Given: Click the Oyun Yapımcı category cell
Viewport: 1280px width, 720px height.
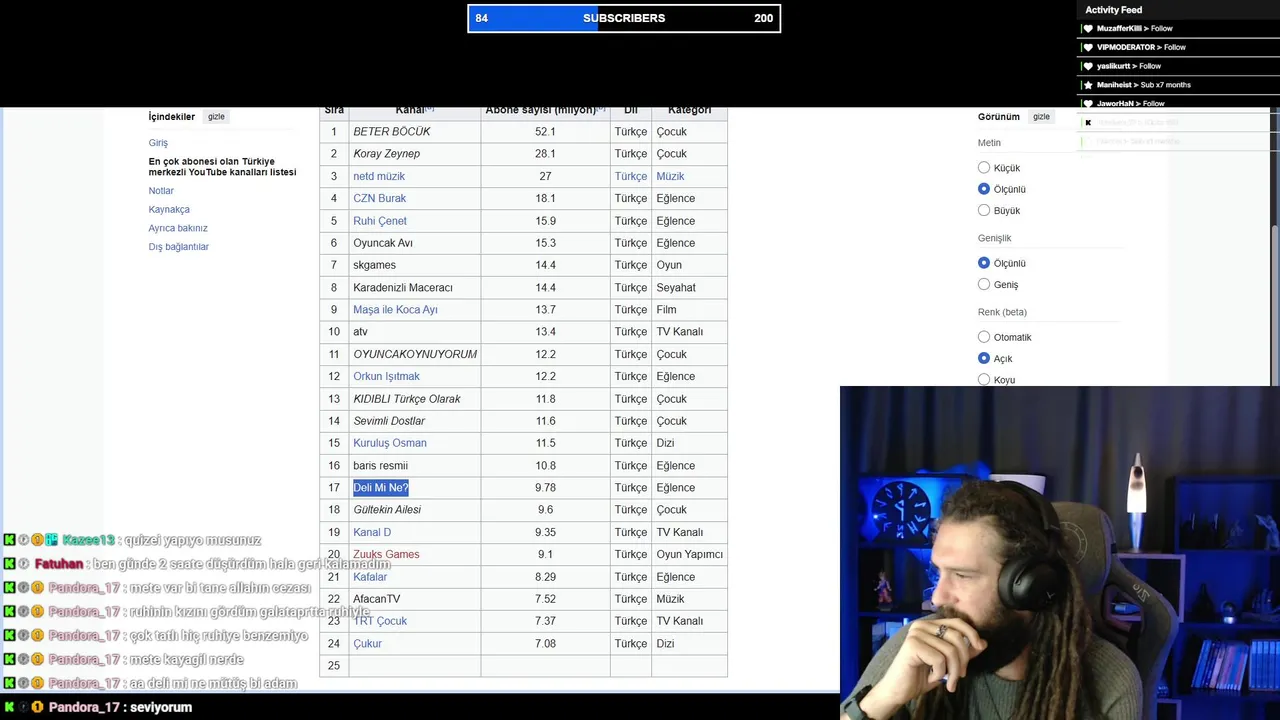Looking at the screenshot, I should (689, 554).
